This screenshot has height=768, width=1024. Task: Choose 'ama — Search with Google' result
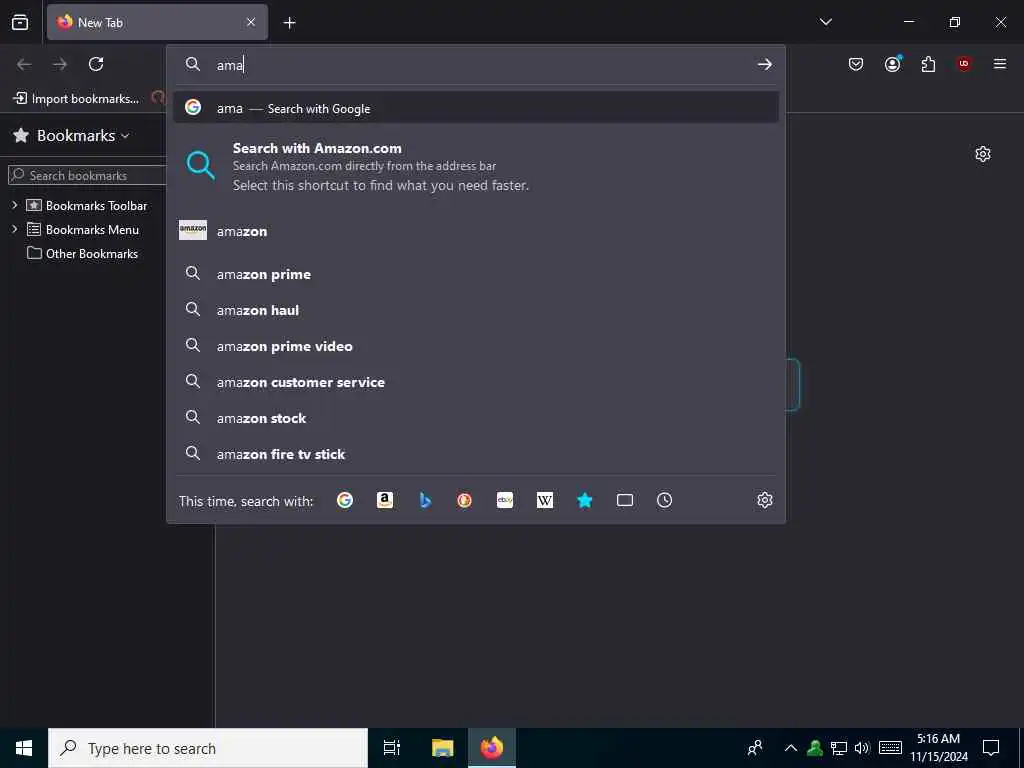pos(475,108)
